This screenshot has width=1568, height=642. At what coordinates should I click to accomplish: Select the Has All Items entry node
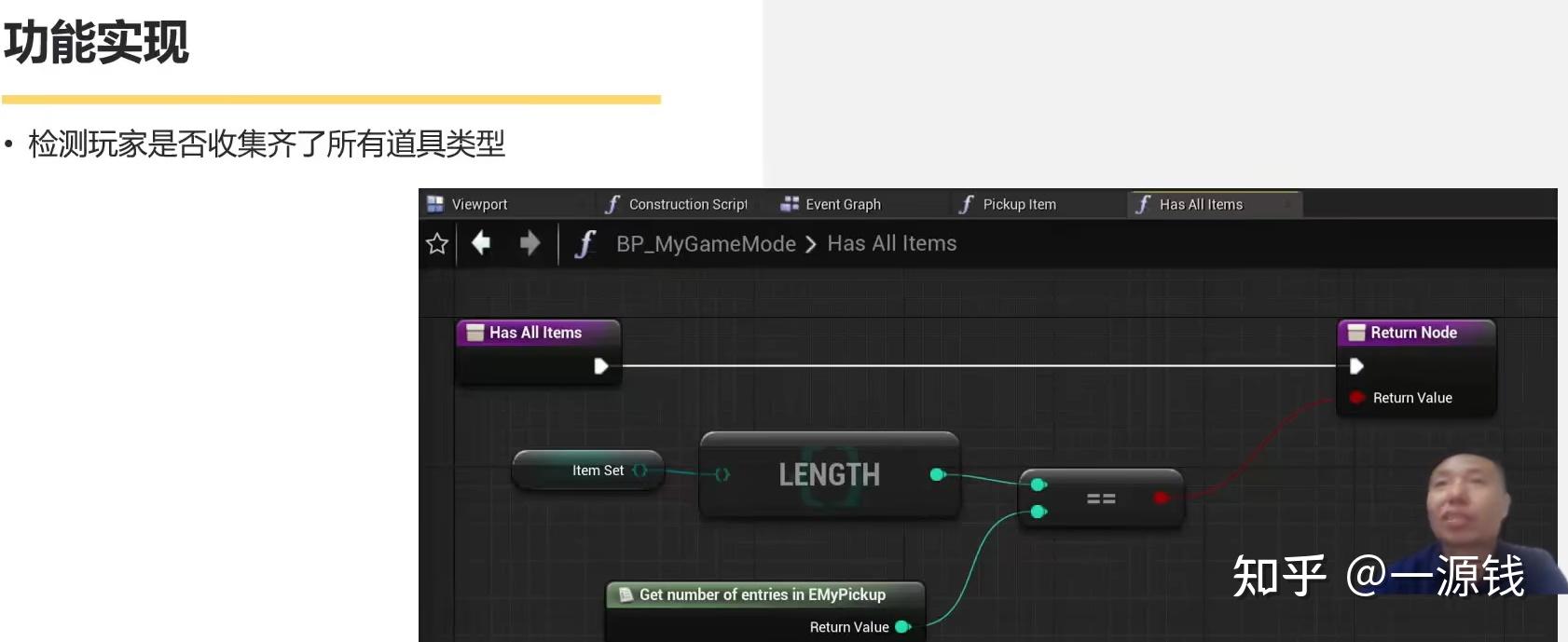coord(538,351)
